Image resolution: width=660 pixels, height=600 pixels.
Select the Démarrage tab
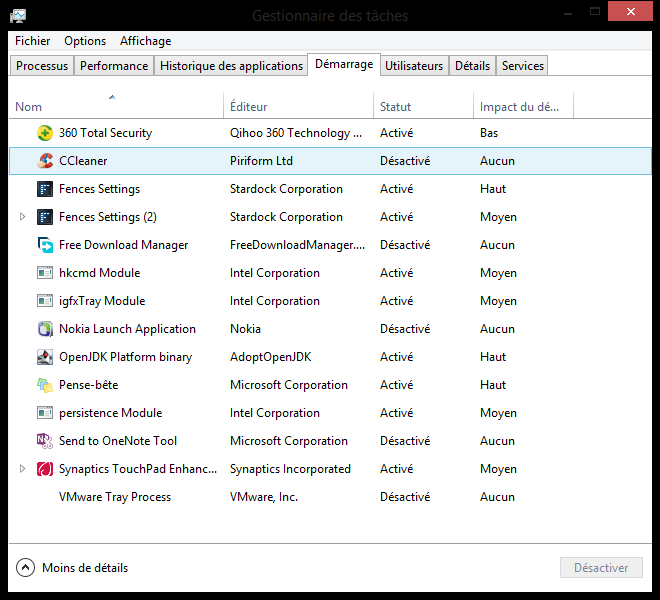click(344, 64)
